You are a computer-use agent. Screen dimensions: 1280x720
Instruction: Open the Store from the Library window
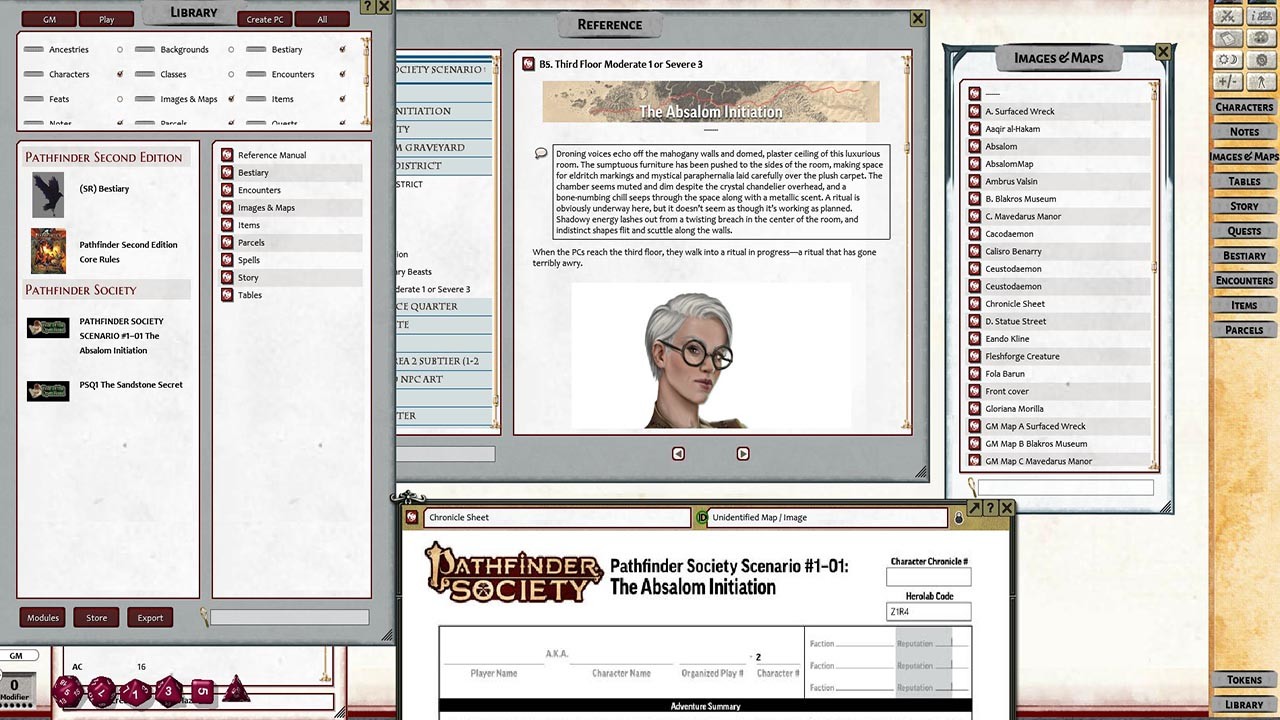[x=96, y=617]
